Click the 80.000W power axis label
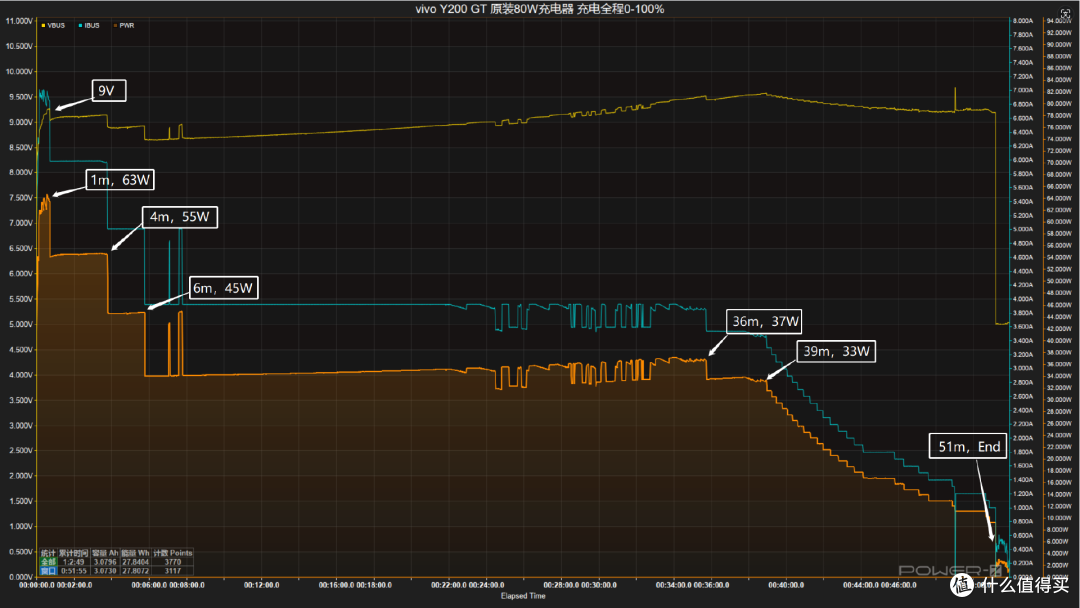Screen dimensions: 1080x608 click(x=1059, y=103)
